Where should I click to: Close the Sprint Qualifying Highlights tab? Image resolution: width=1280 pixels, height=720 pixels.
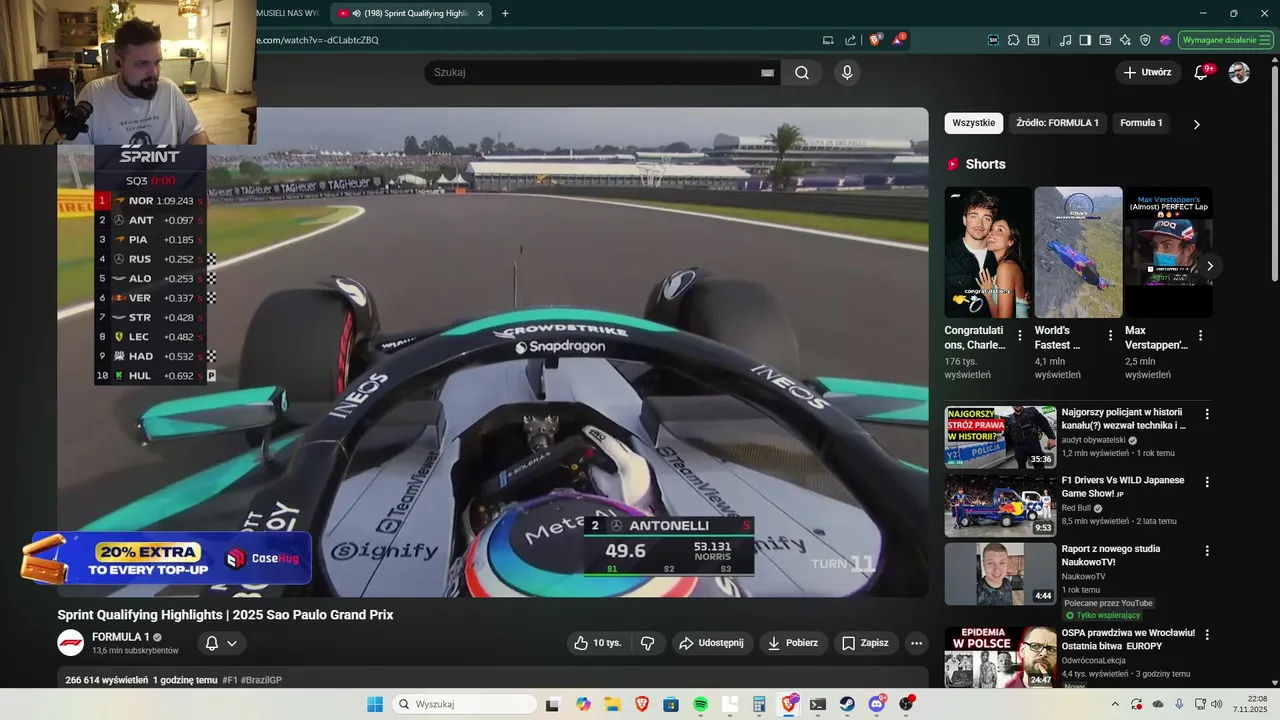(x=481, y=13)
